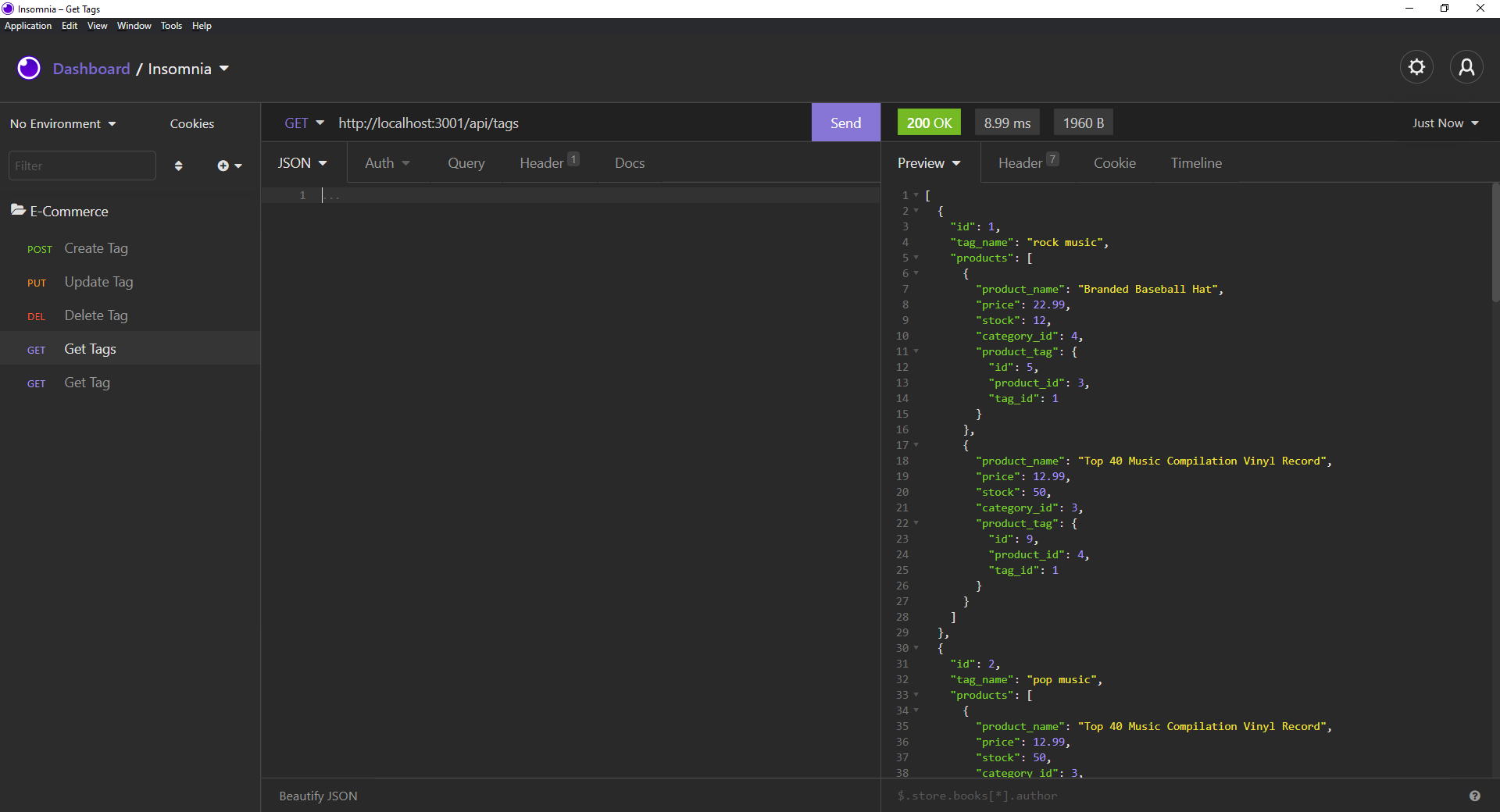
Task: Select the GET Get Tags request
Action: coord(130,349)
